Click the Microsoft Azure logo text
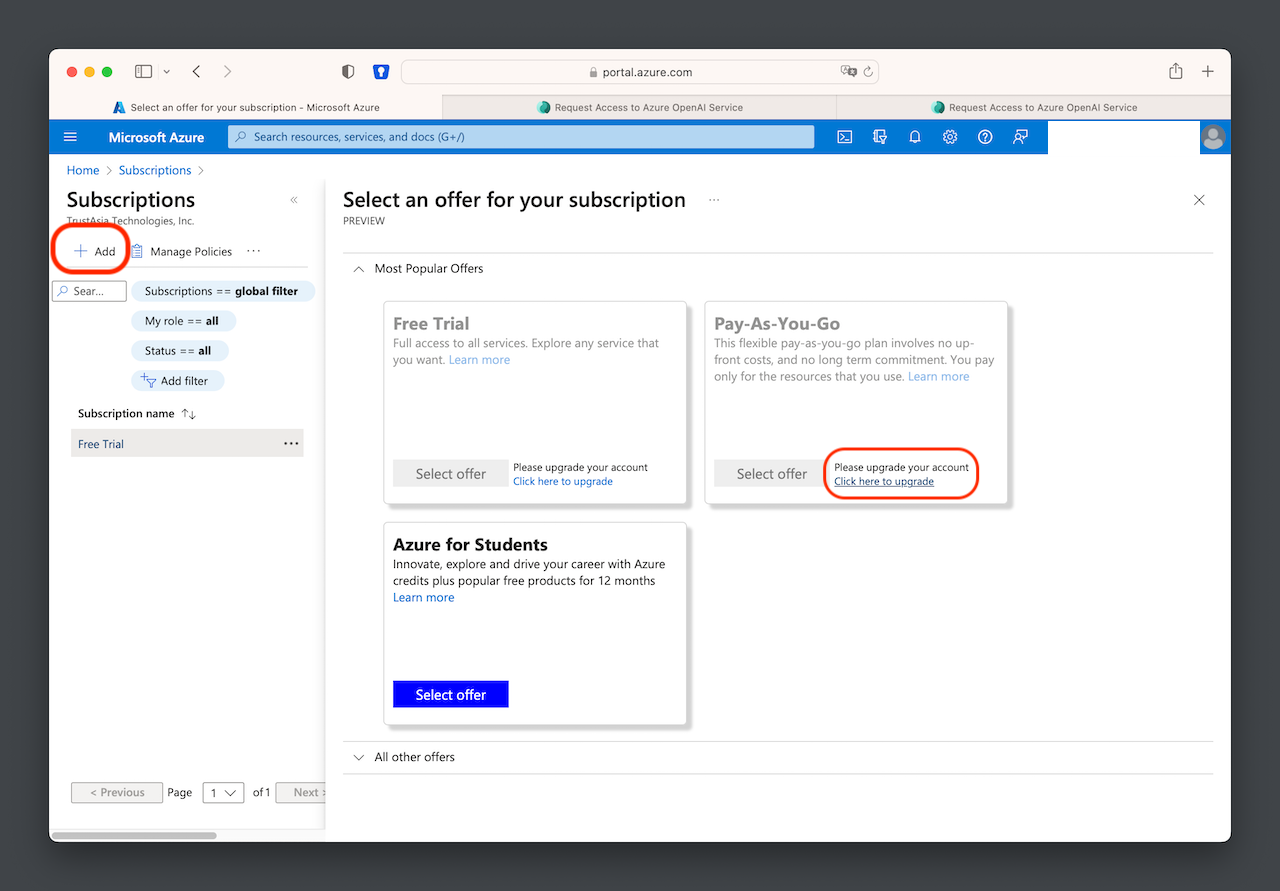Screen dimensions: 1280x891 tap(156, 137)
